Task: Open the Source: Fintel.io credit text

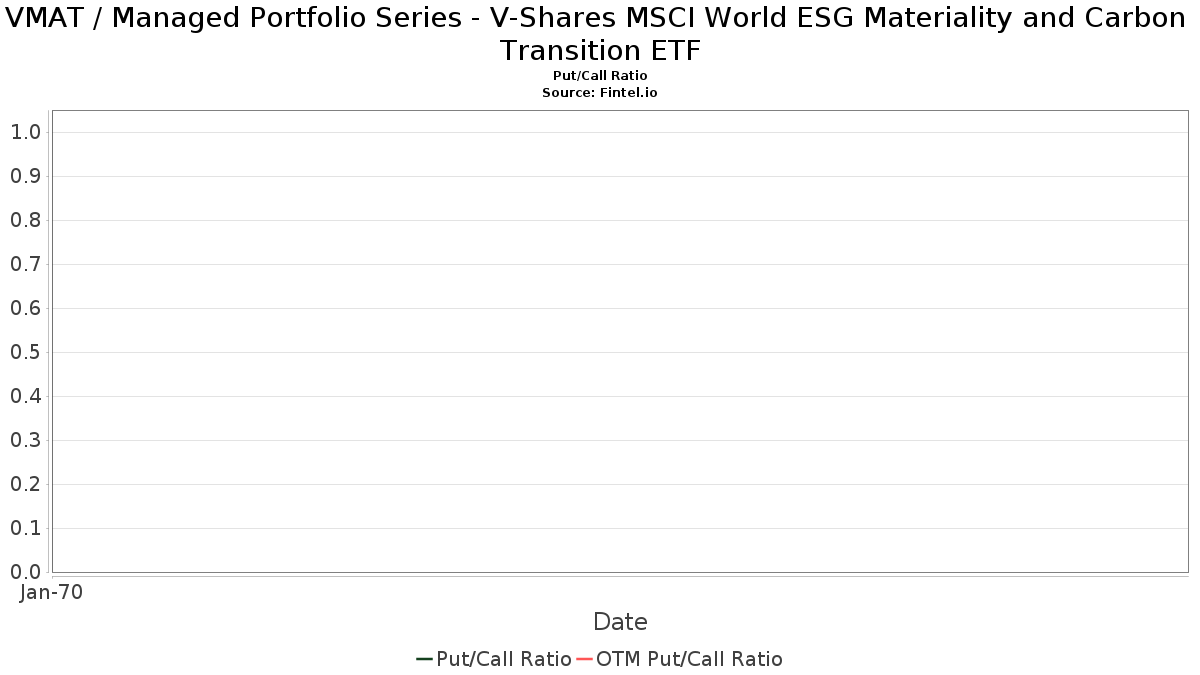Action: click(x=600, y=92)
